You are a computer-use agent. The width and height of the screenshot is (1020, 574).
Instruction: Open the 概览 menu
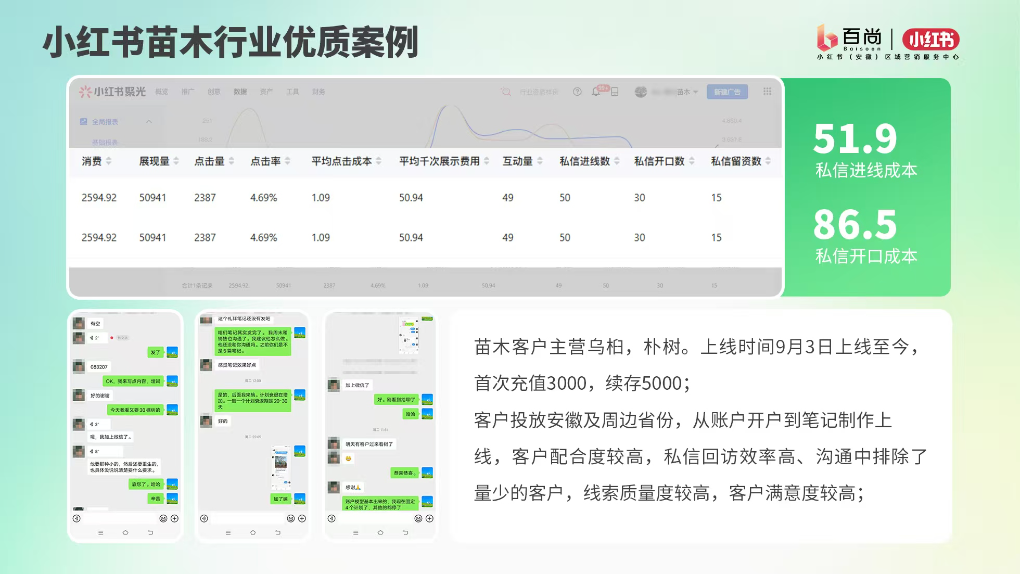click(x=161, y=92)
